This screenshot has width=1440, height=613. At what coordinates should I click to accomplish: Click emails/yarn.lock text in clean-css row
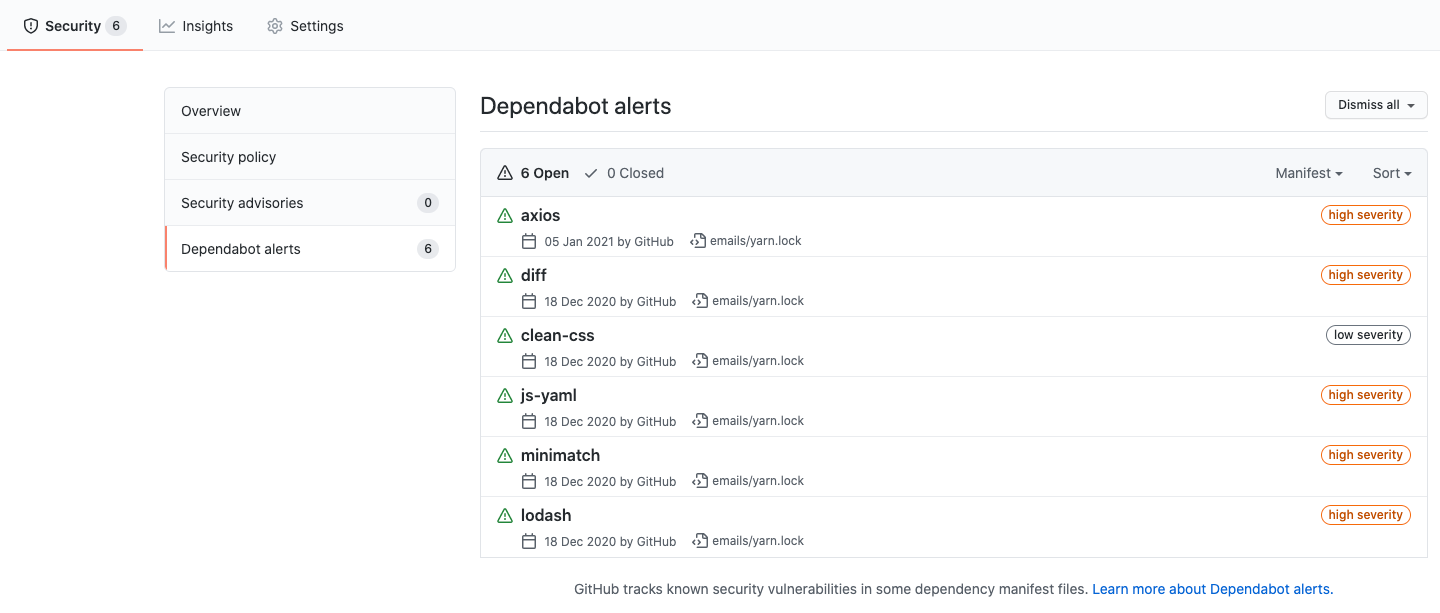click(758, 361)
